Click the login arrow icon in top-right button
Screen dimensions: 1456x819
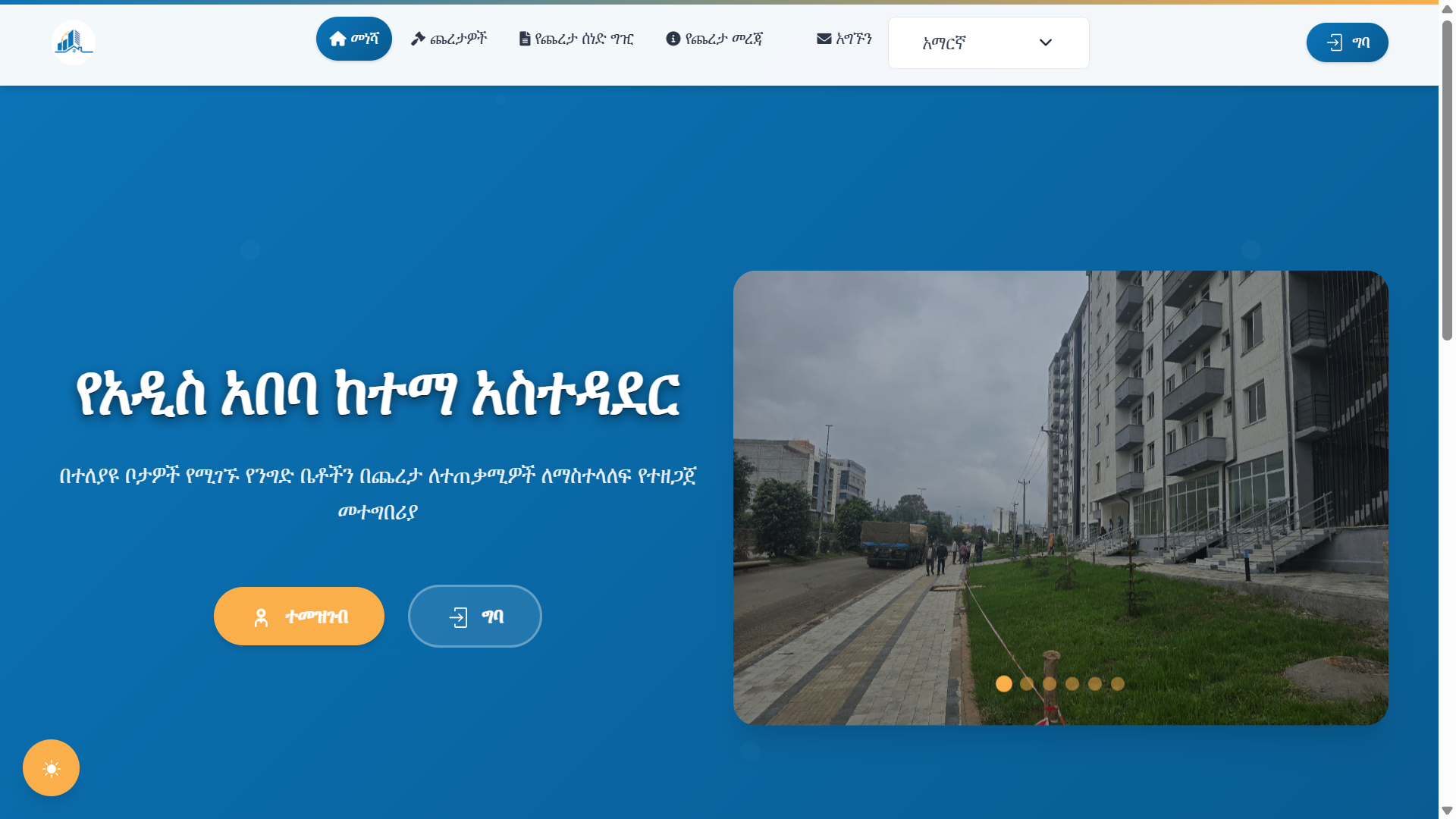pos(1334,42)
